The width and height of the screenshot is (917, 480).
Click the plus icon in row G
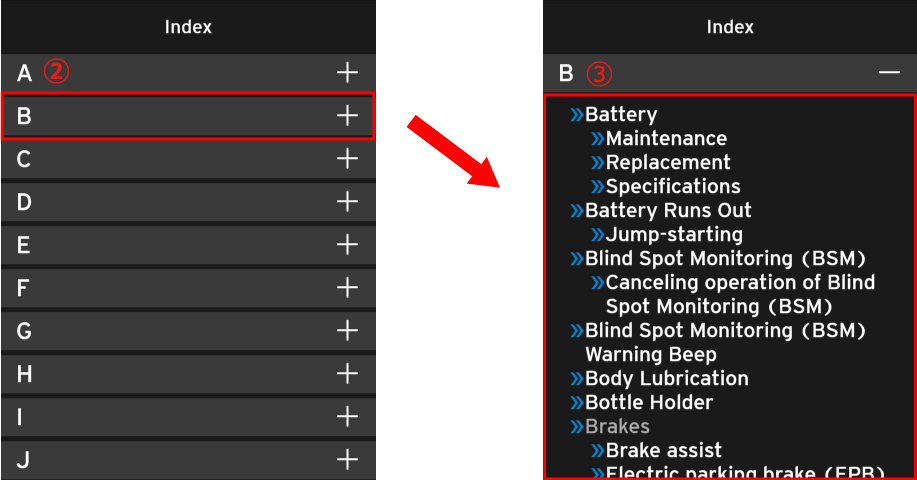click(x=346, y=331)
